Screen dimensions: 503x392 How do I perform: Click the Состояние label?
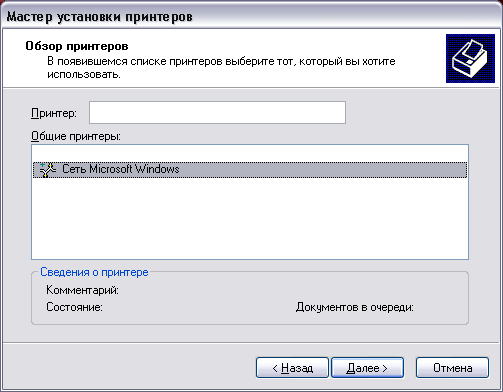(x=74, y=307)
